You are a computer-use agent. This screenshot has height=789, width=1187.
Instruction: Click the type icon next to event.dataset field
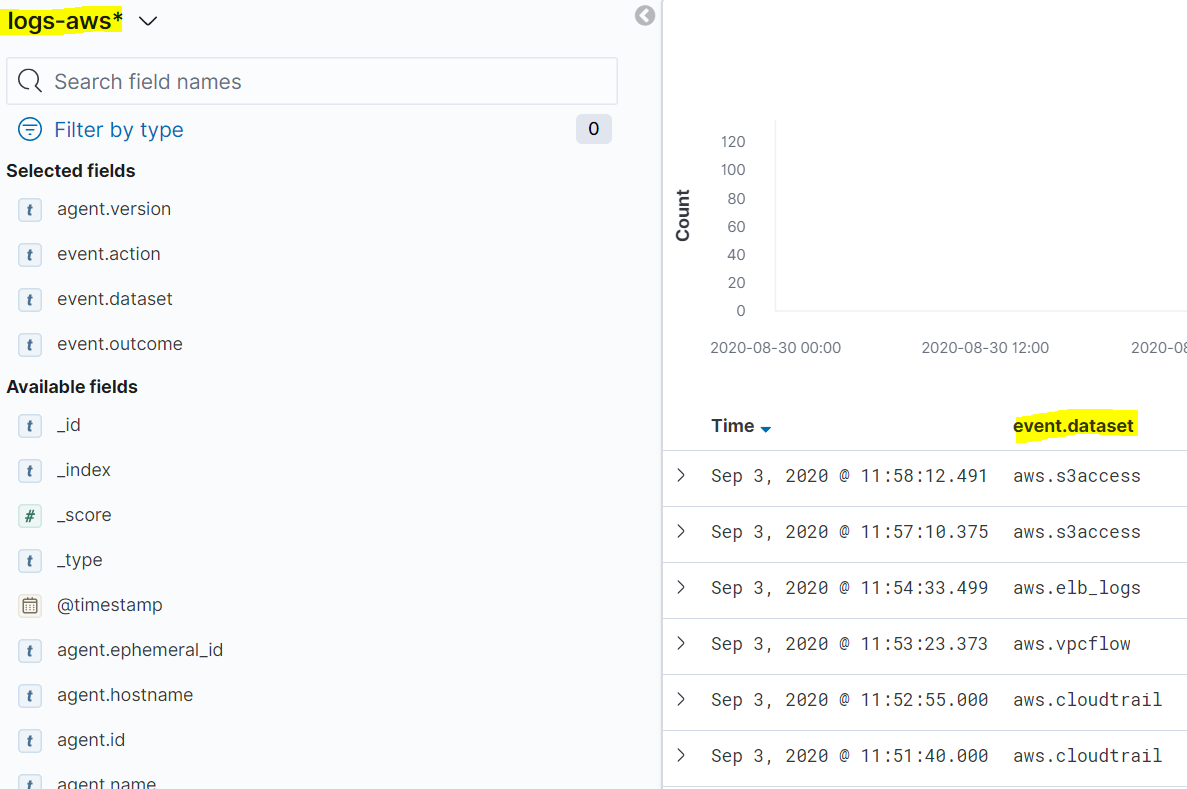pyautogui.click(x=30, y=300)
